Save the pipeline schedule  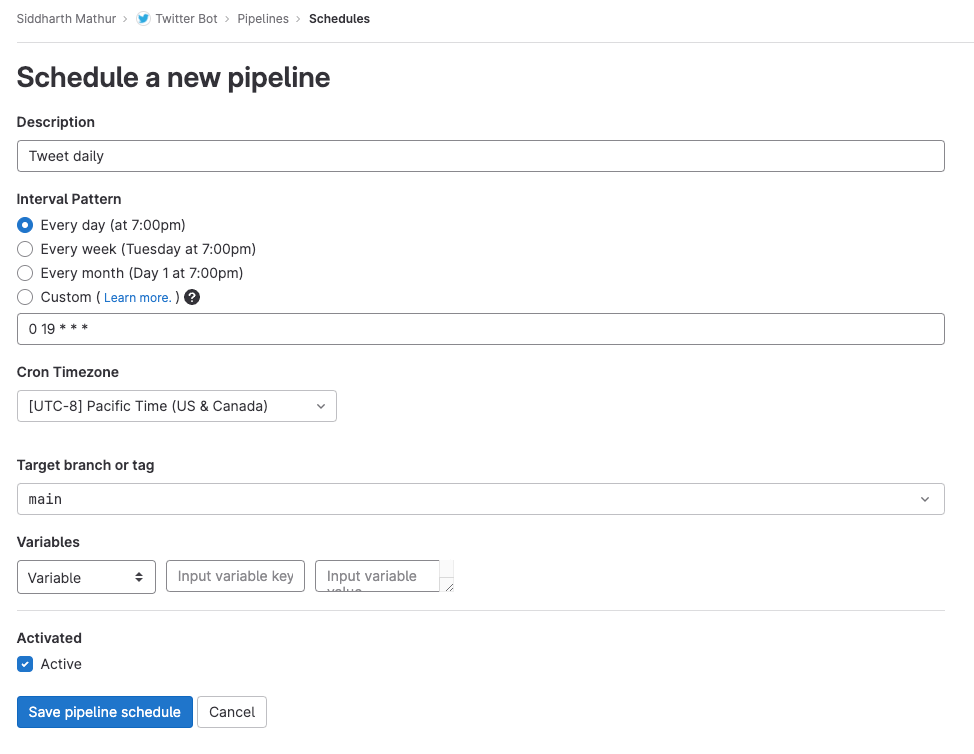click(104, 712)
